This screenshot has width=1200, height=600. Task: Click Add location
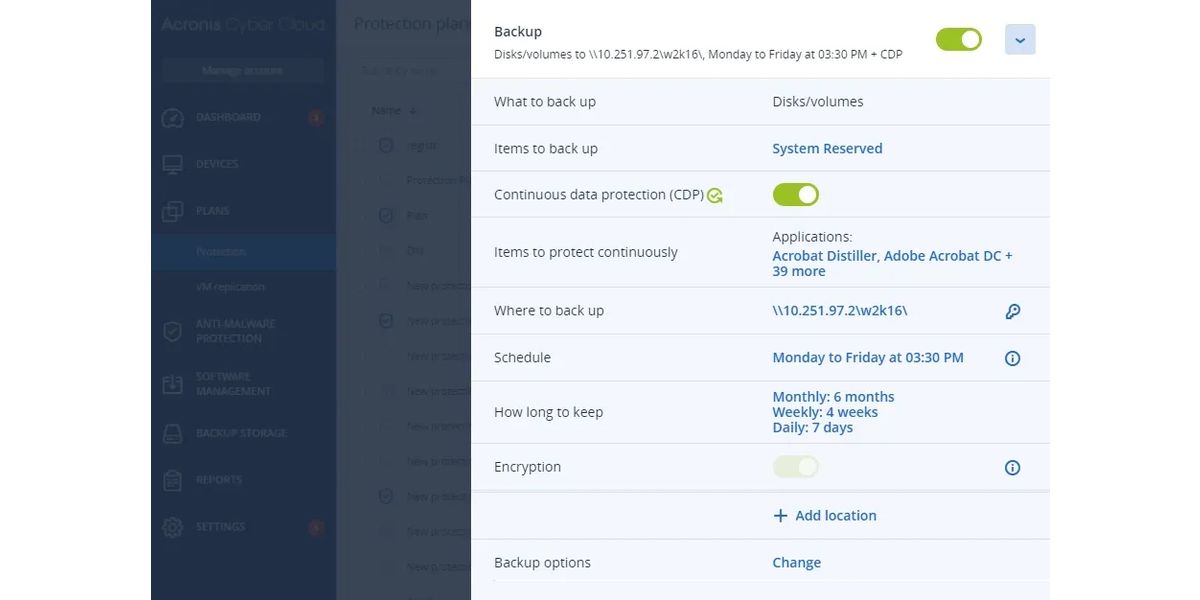pyautogui.click(x=825, y=516)
